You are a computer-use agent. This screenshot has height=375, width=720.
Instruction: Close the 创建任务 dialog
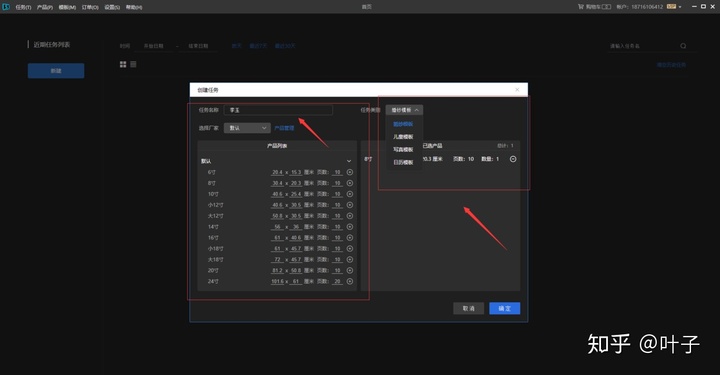(517, 90)
